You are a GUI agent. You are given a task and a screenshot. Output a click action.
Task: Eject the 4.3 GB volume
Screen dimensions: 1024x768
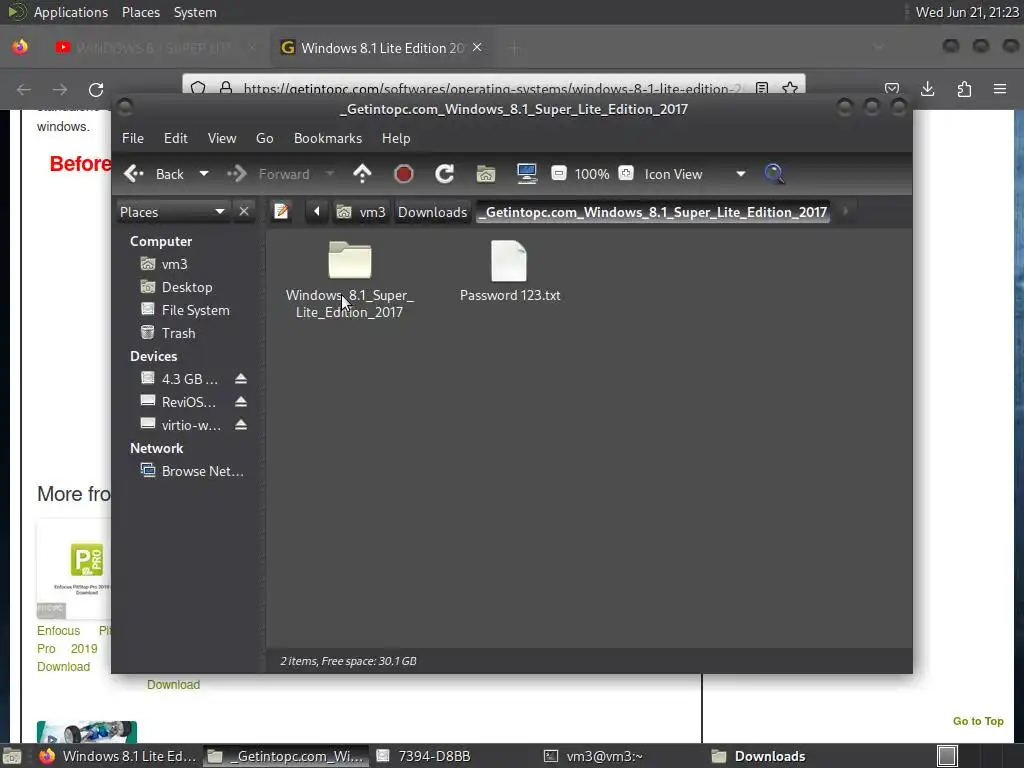click(x=240, y=379)
